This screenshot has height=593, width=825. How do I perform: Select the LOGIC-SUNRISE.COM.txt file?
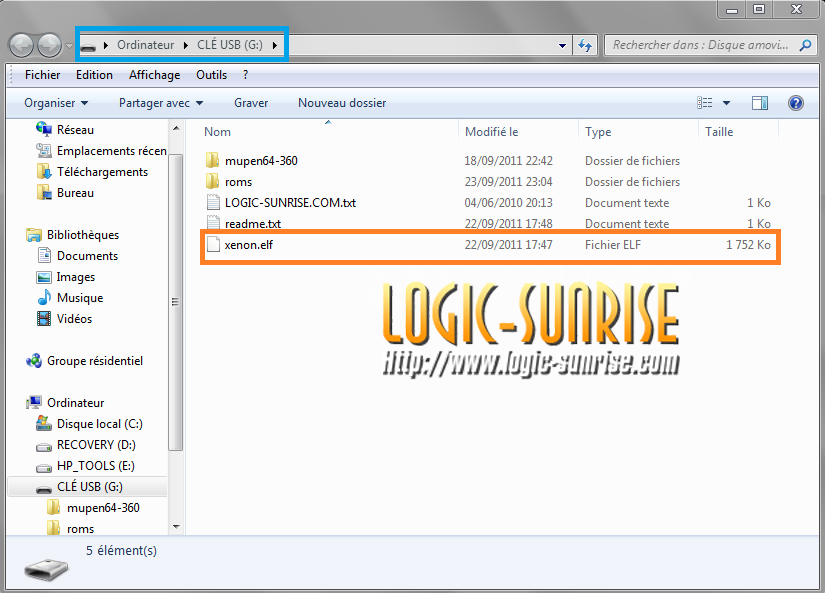click(x=290, y=203)
